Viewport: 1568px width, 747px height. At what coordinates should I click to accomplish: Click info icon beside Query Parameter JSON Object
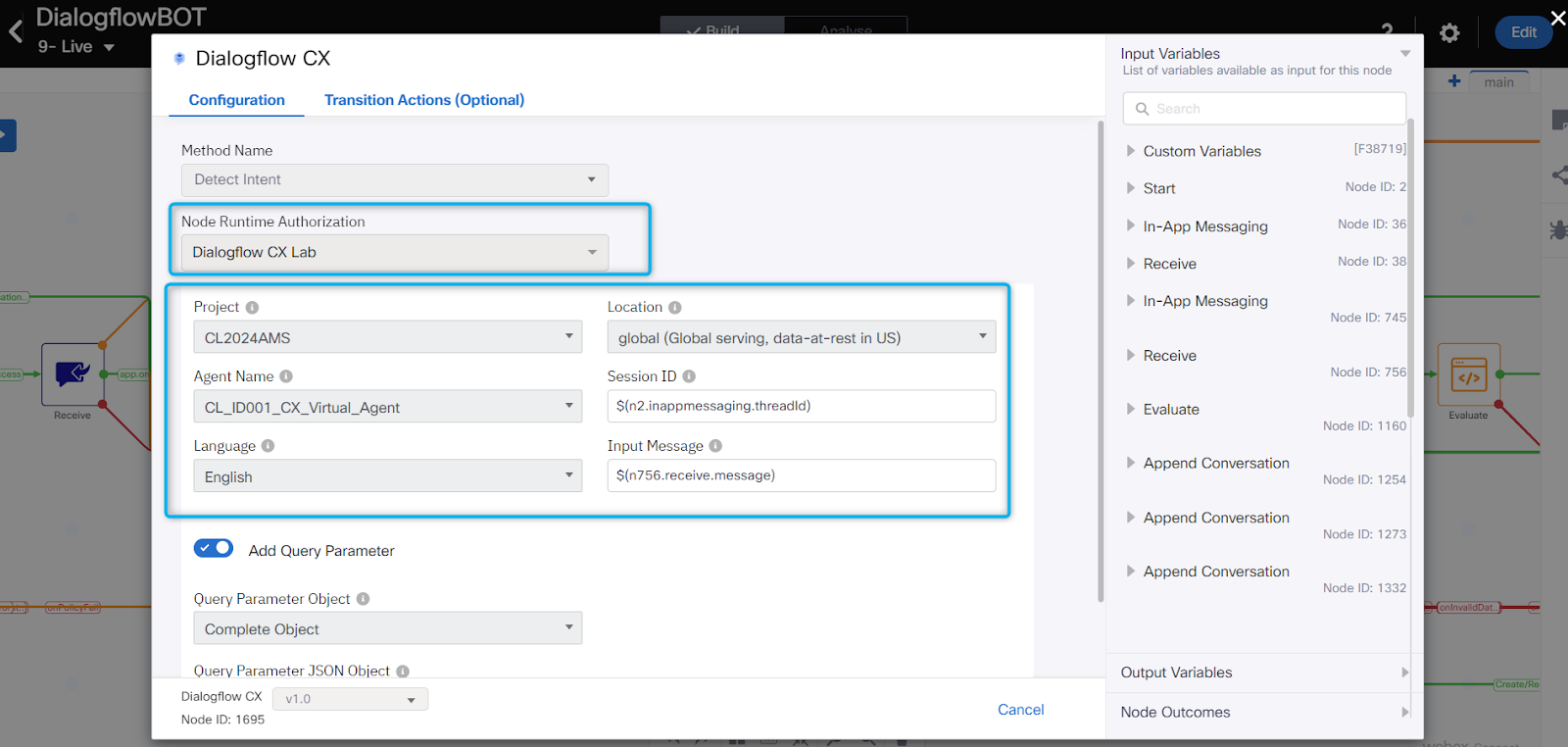(403, 672)
